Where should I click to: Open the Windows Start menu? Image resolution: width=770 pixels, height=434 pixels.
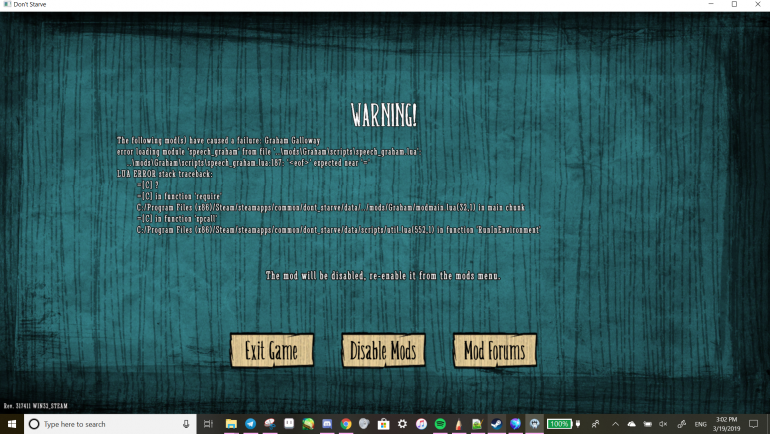tap(12, 424)
